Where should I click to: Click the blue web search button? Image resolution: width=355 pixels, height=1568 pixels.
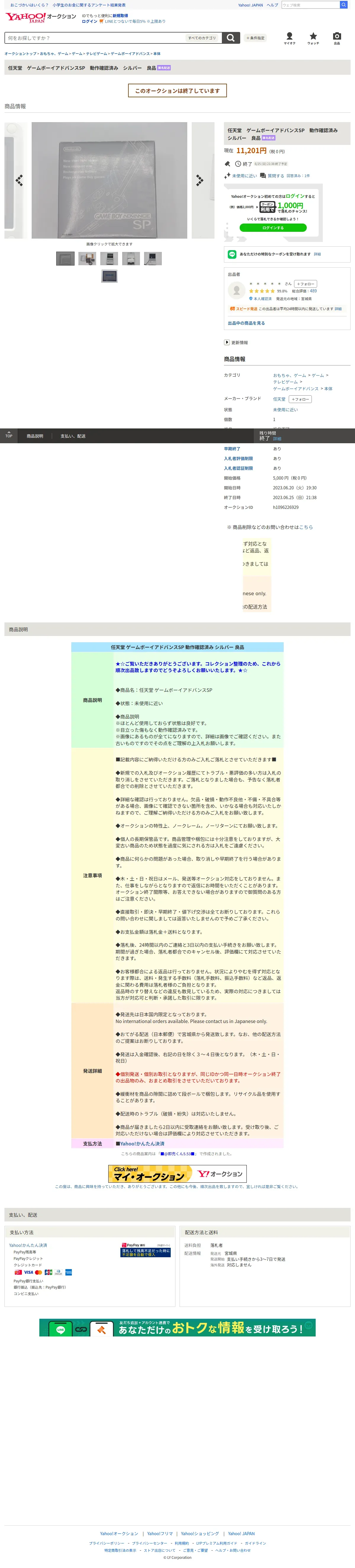click(343, 5)
